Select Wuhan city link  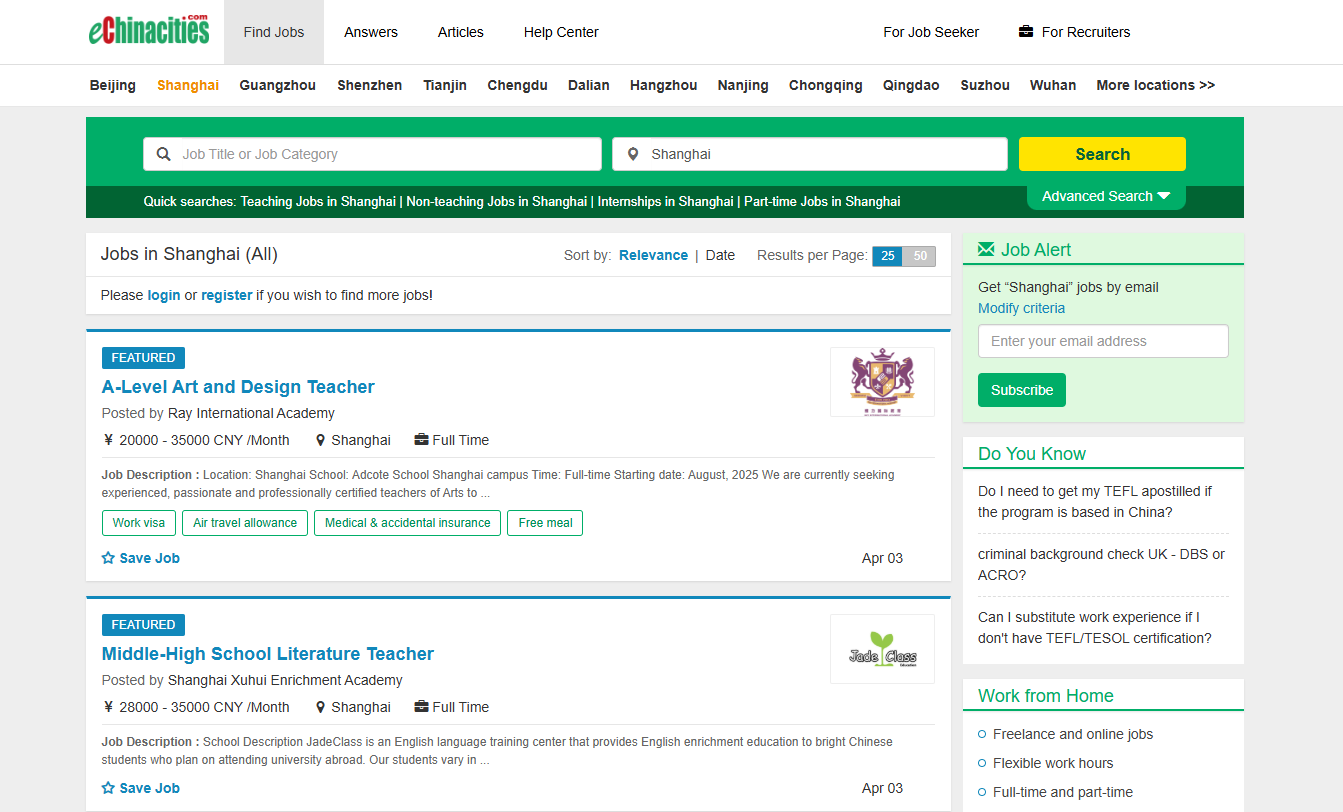coord(1053,85)
